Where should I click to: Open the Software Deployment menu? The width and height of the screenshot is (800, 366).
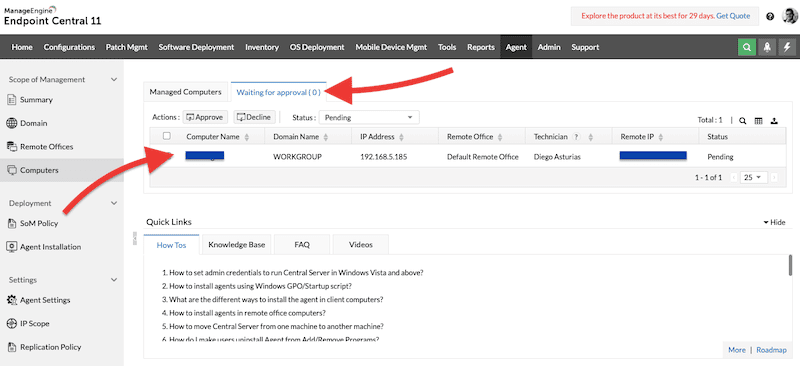196,47
